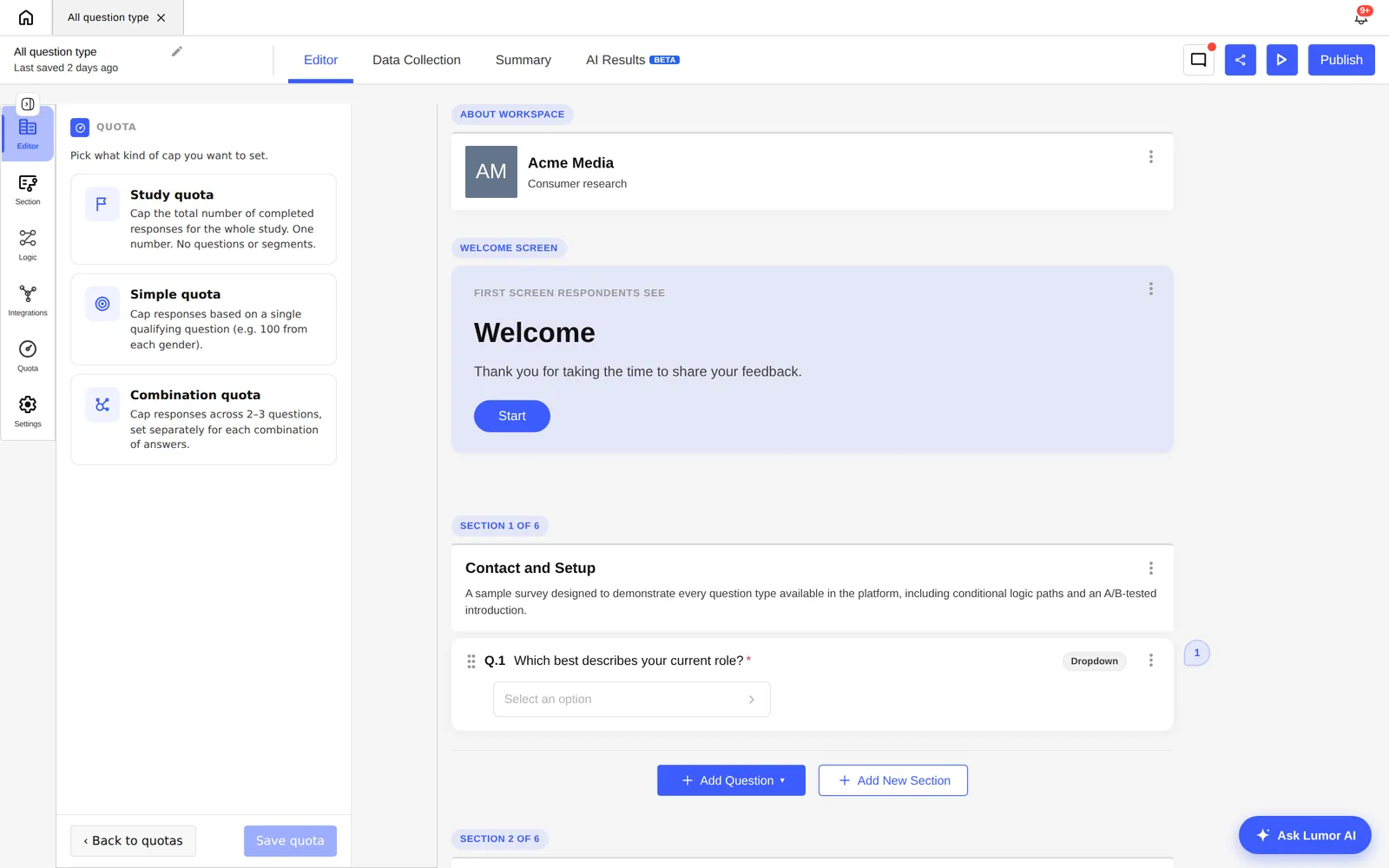
Task: Click the About Workspace label
Action: click(512, 115)
